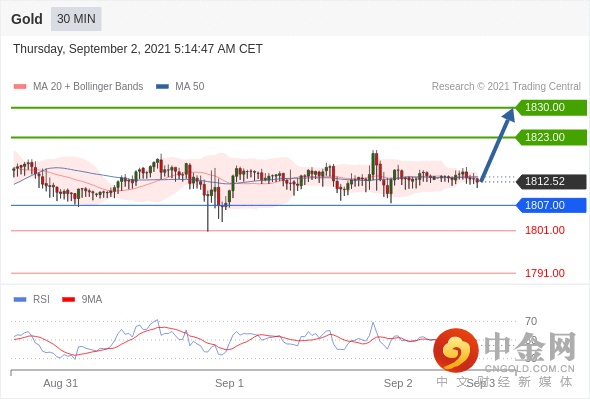The width and height of the screenshot is (590, 400).
Task: Select the 1807.00 pivot price label
Action: [x=551, y=205]
